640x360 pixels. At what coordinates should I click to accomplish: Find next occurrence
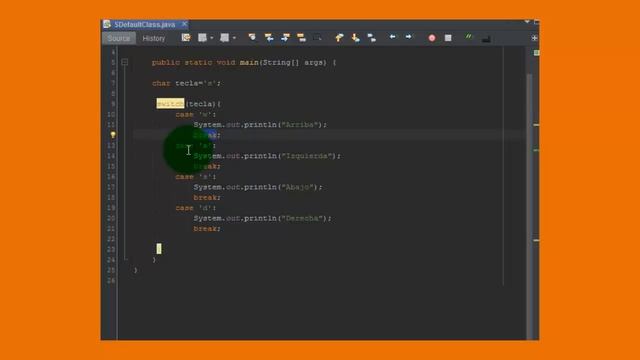pyautogui.click(x=285, y=38)
